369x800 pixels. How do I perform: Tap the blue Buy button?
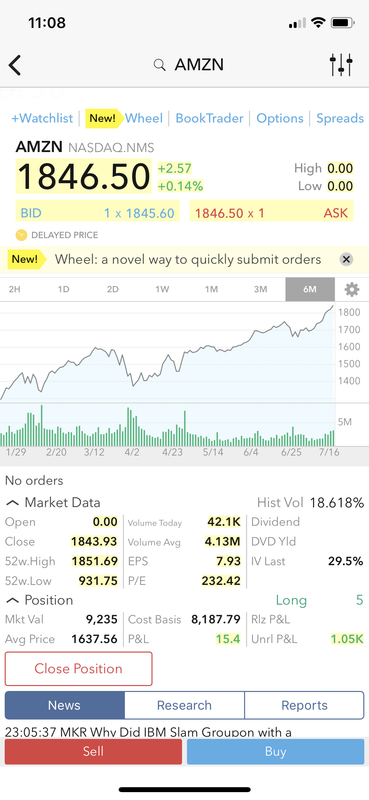(x=276, y=752)
